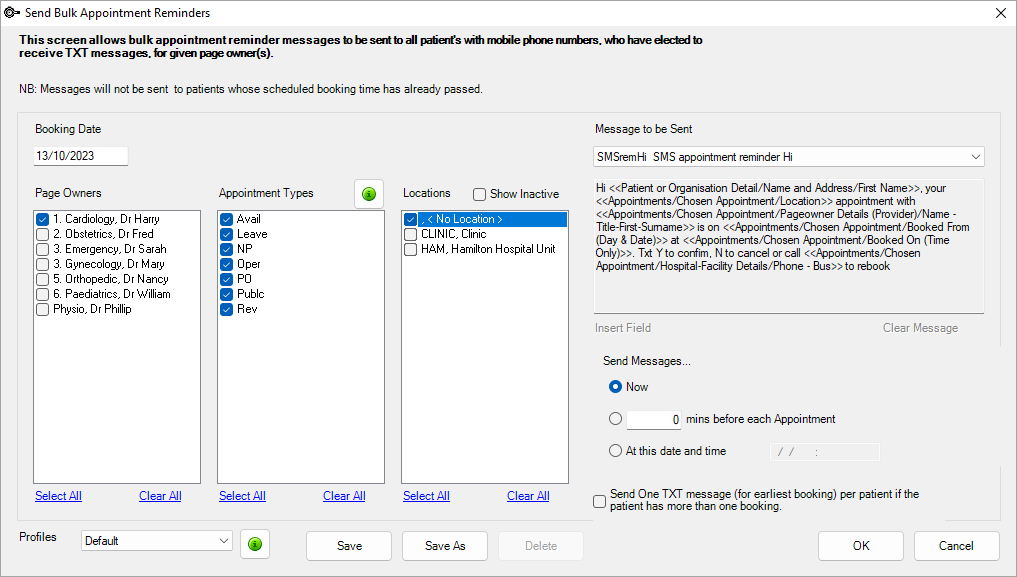Select the mins before each Appointment radio
The height and width of the screenshot is (577, 1017).
pos(616,419)
